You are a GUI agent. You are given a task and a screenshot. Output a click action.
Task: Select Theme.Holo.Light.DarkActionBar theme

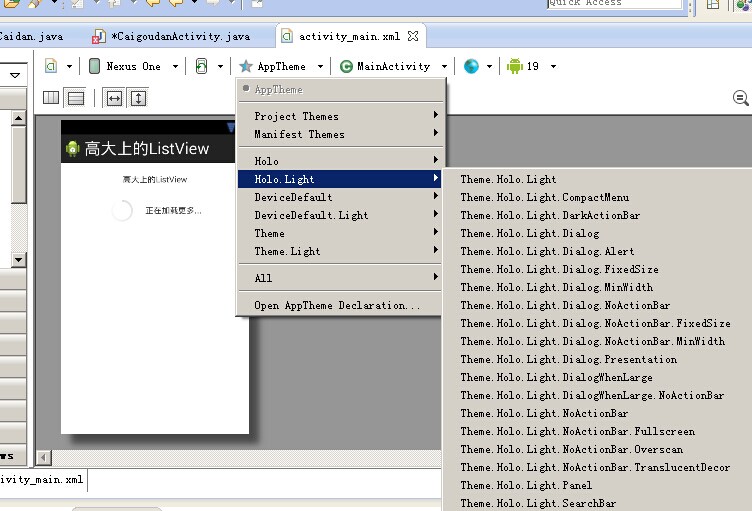(550, 215)
